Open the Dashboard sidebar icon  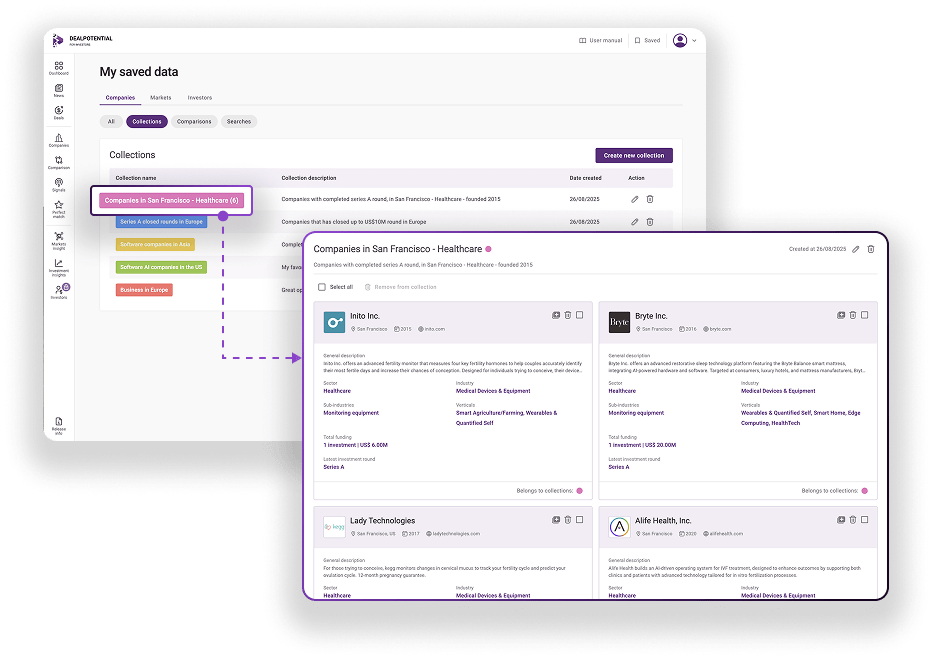(x=59, y=68)
